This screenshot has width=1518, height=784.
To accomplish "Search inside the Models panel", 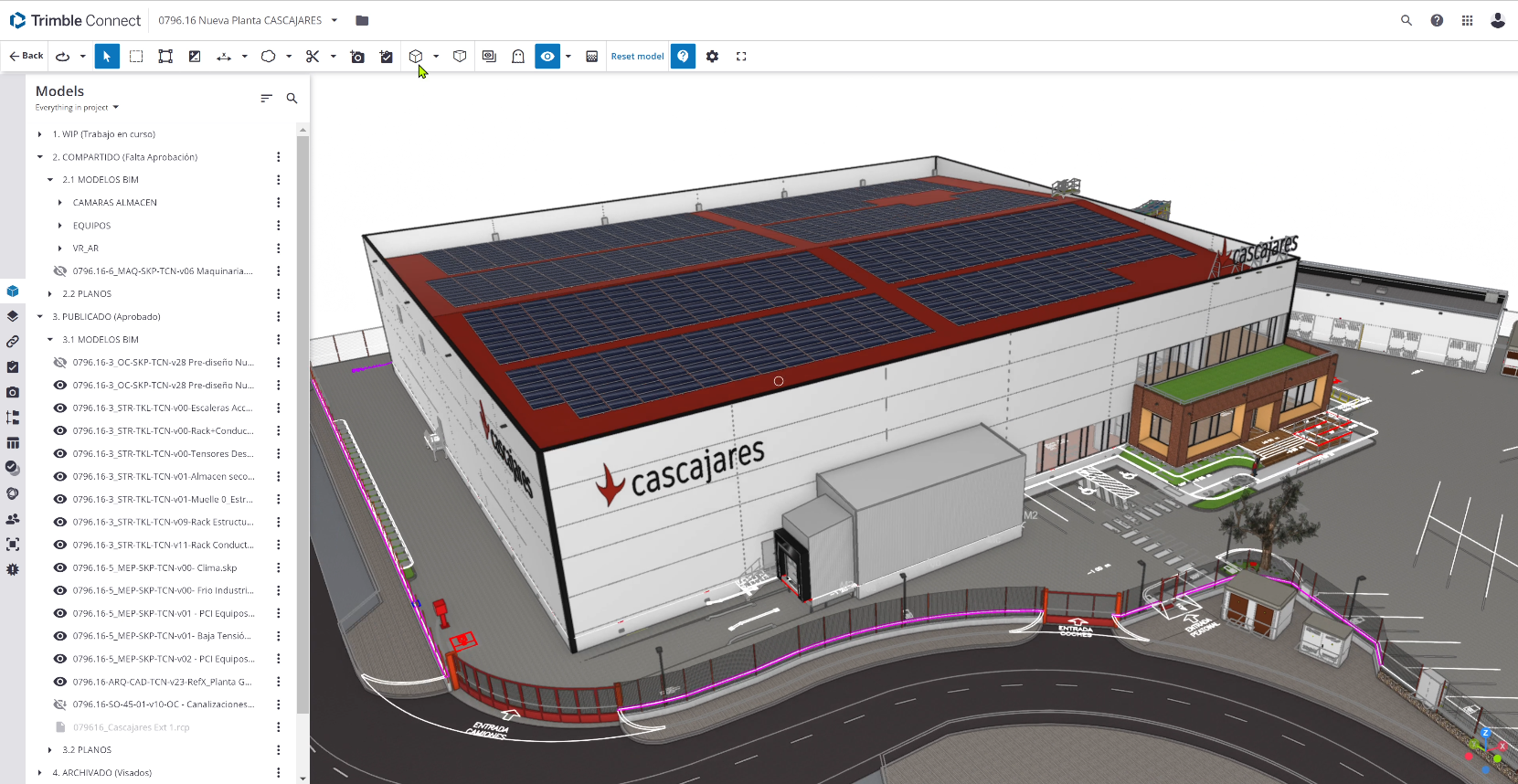I will [292, 98].
